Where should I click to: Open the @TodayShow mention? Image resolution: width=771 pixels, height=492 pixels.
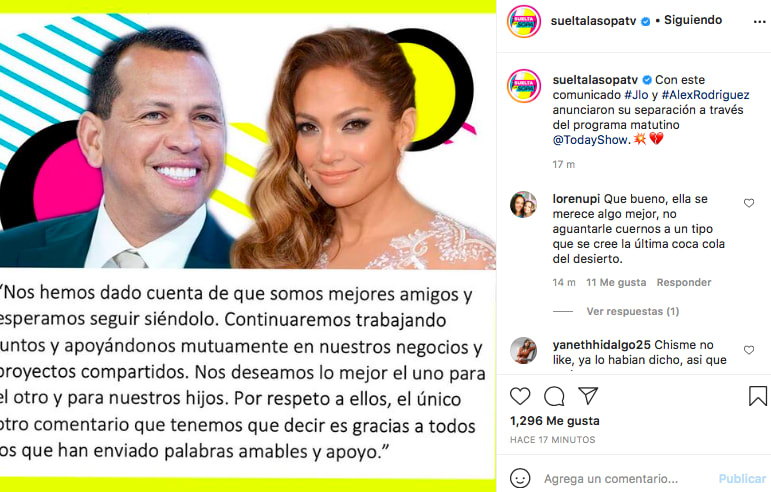pos(590,140)
